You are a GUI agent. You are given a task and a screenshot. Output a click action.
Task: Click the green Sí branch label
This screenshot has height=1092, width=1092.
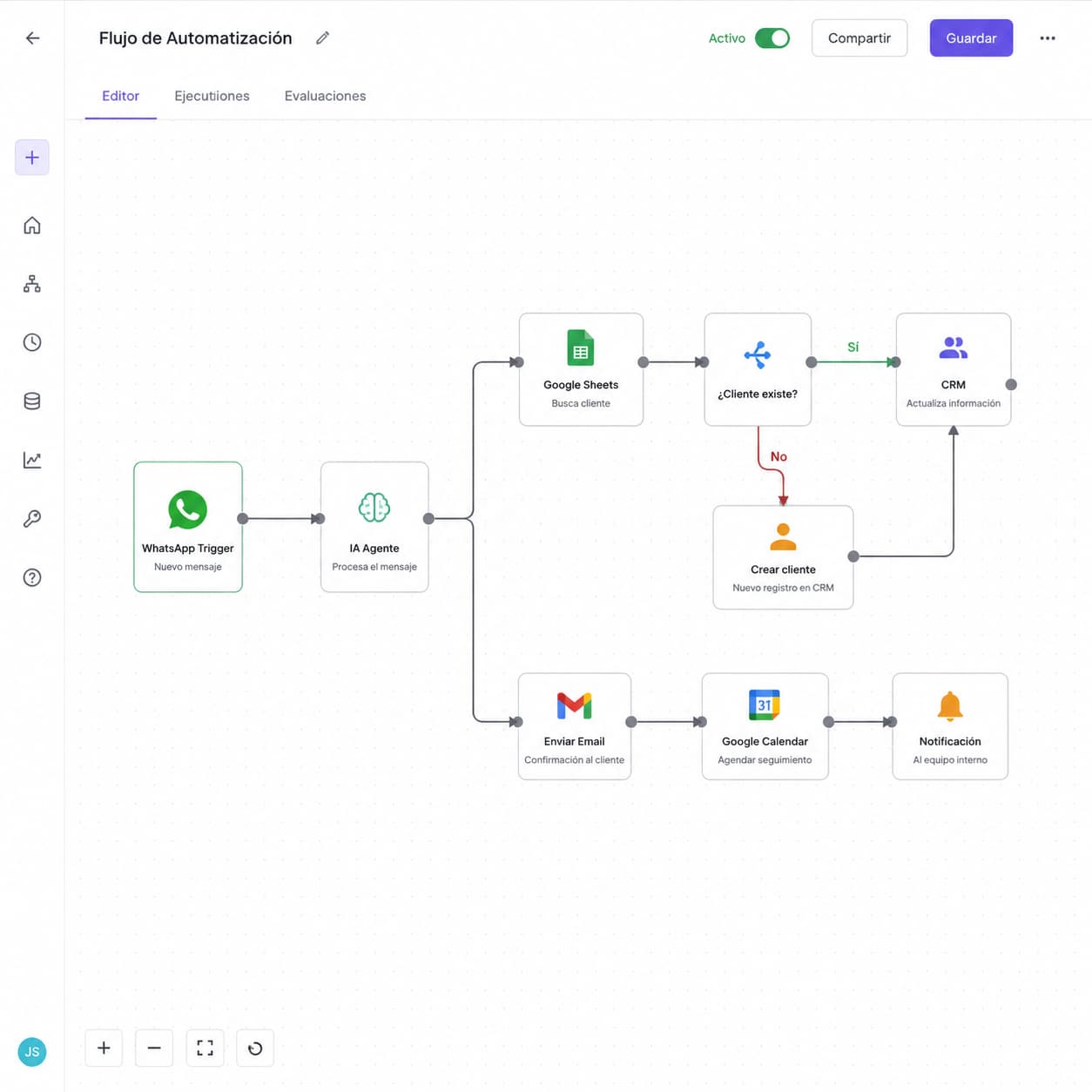853,347
